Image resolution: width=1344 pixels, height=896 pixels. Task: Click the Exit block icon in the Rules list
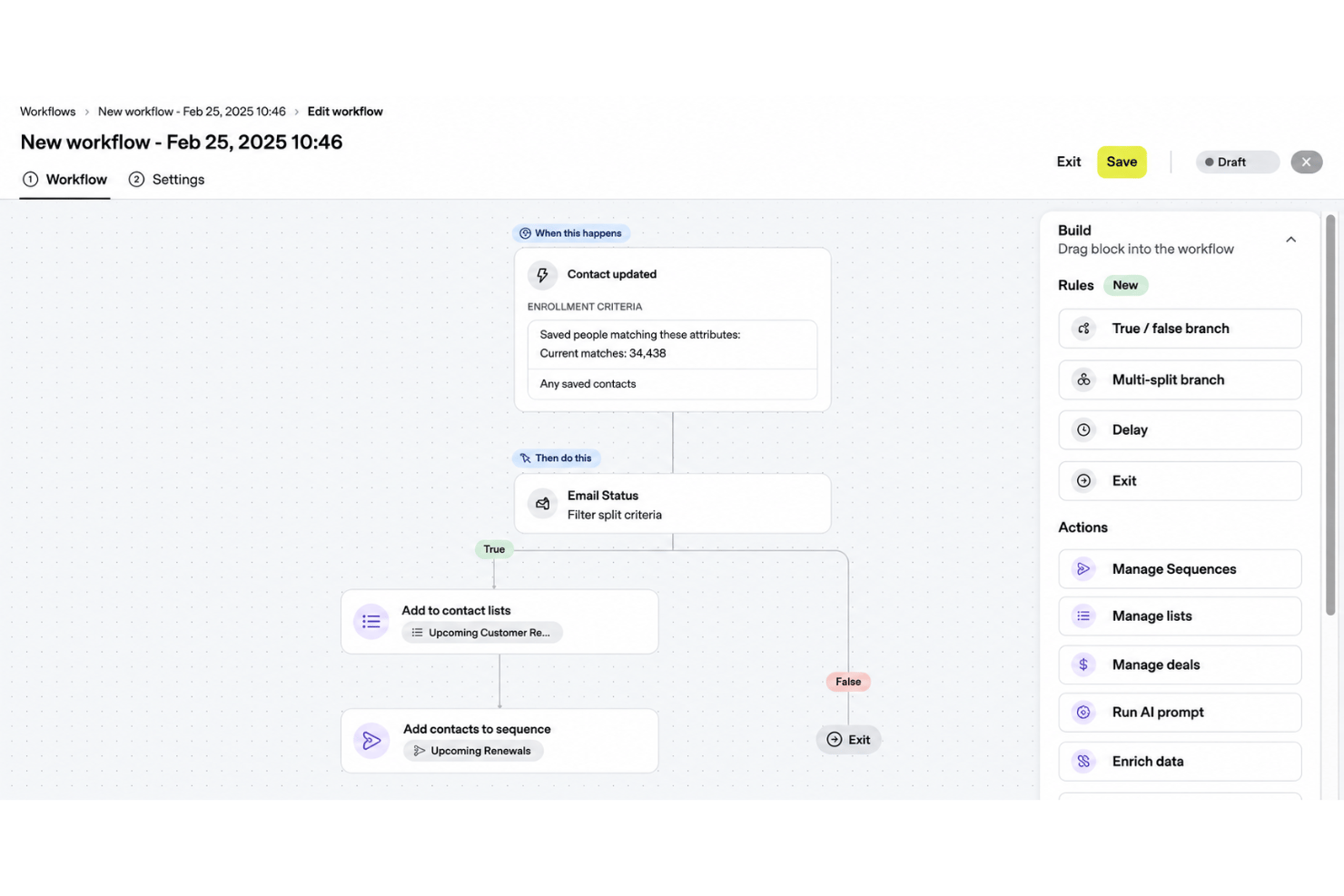pos(1083,481)
